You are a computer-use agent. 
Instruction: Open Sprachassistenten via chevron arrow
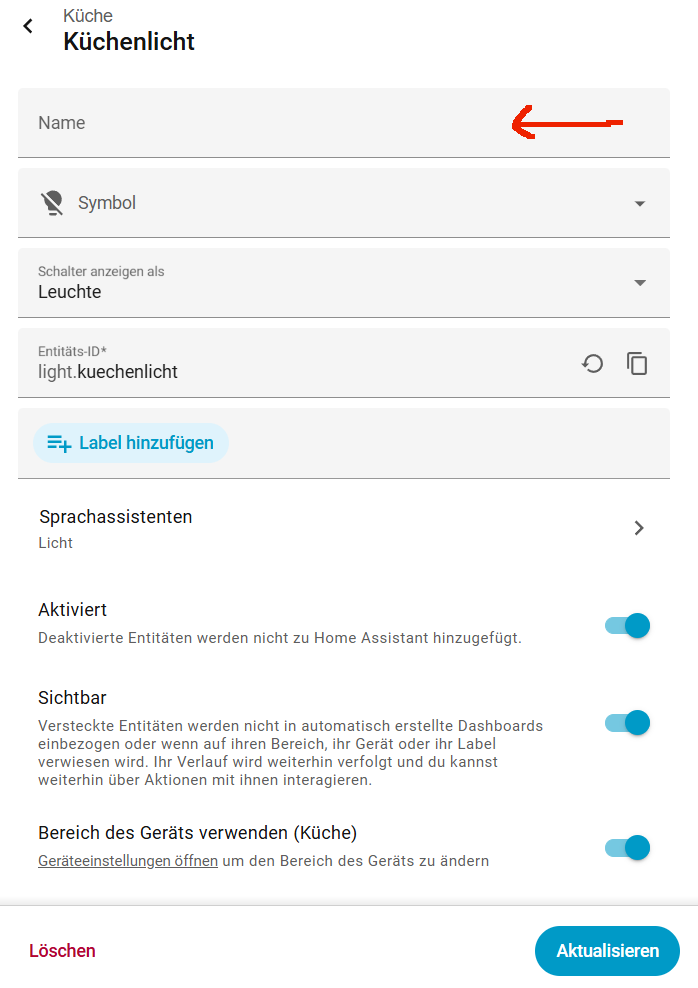click(639, 528)
